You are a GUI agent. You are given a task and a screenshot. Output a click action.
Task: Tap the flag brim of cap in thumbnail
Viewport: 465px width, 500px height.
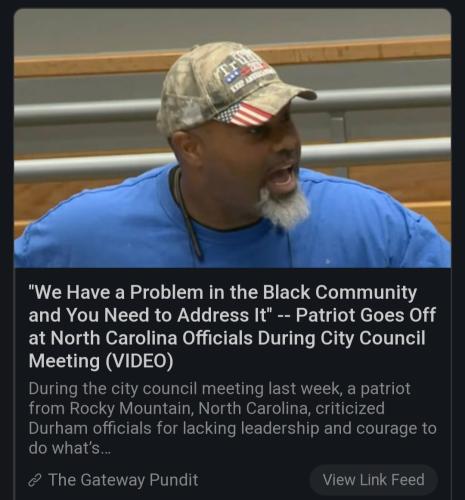245,114
